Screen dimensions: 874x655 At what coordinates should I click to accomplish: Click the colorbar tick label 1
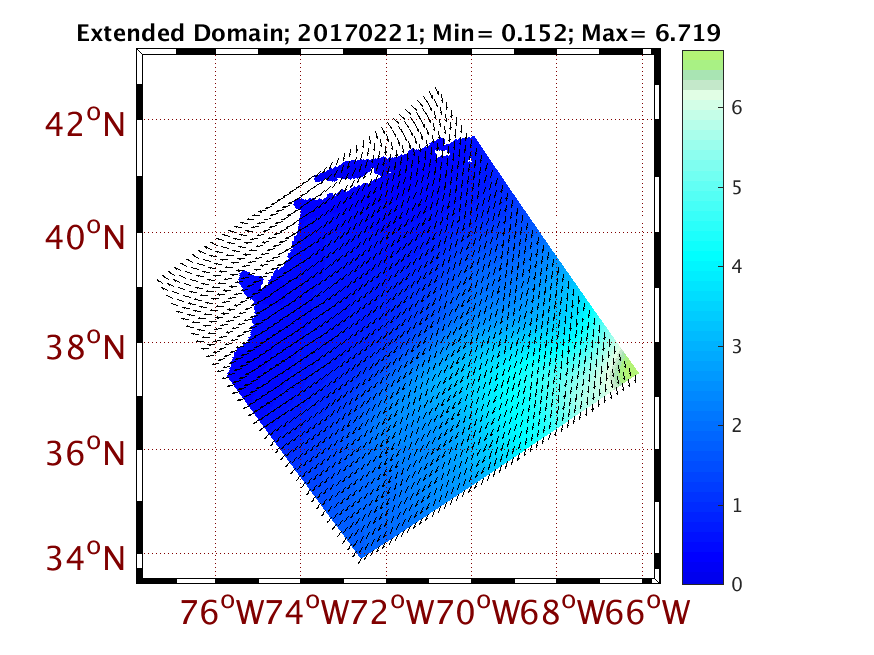[x=736, y=506]
